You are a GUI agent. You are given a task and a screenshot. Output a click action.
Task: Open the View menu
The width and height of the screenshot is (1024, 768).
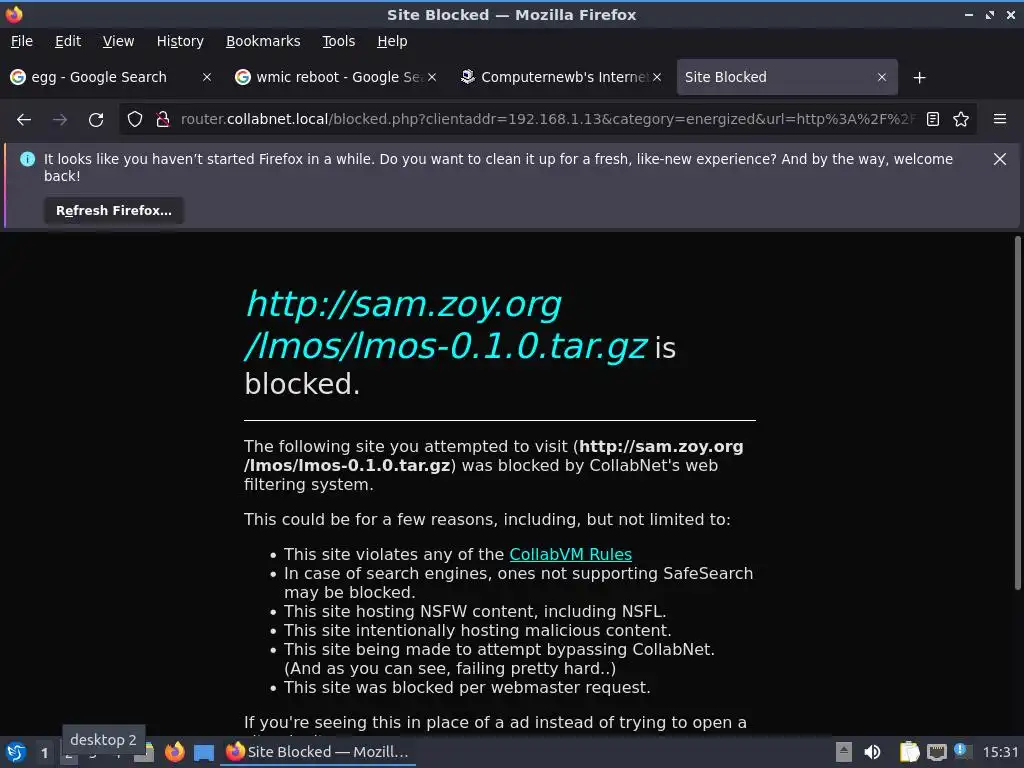118,41
